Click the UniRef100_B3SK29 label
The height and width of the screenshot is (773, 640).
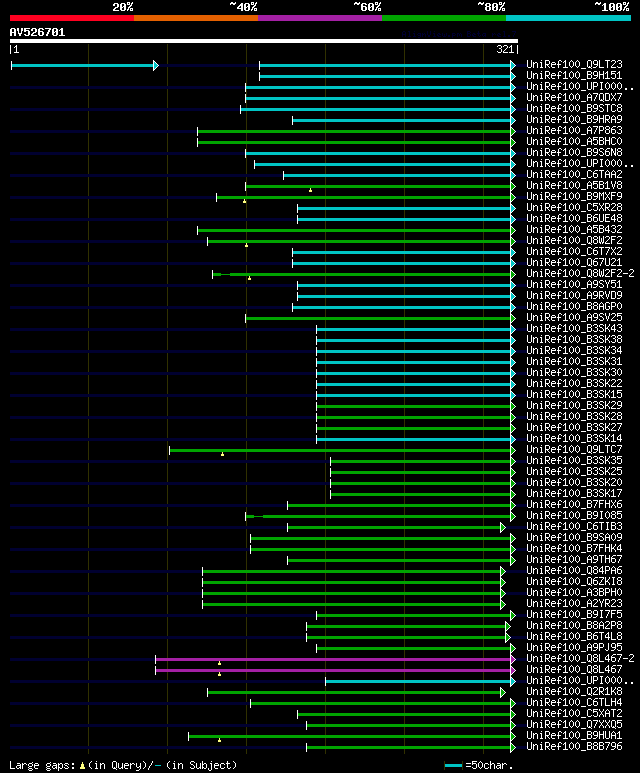click(574, 405)
